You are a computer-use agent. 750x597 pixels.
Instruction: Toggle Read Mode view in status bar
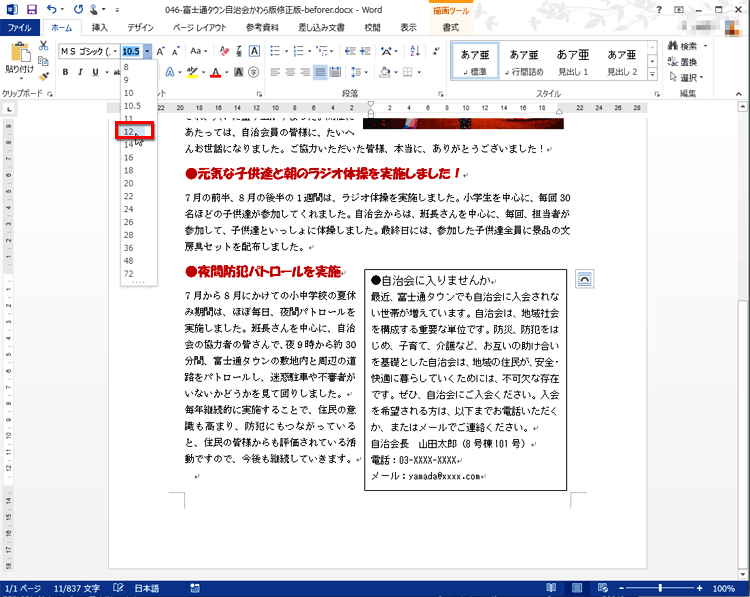(551, 588)
